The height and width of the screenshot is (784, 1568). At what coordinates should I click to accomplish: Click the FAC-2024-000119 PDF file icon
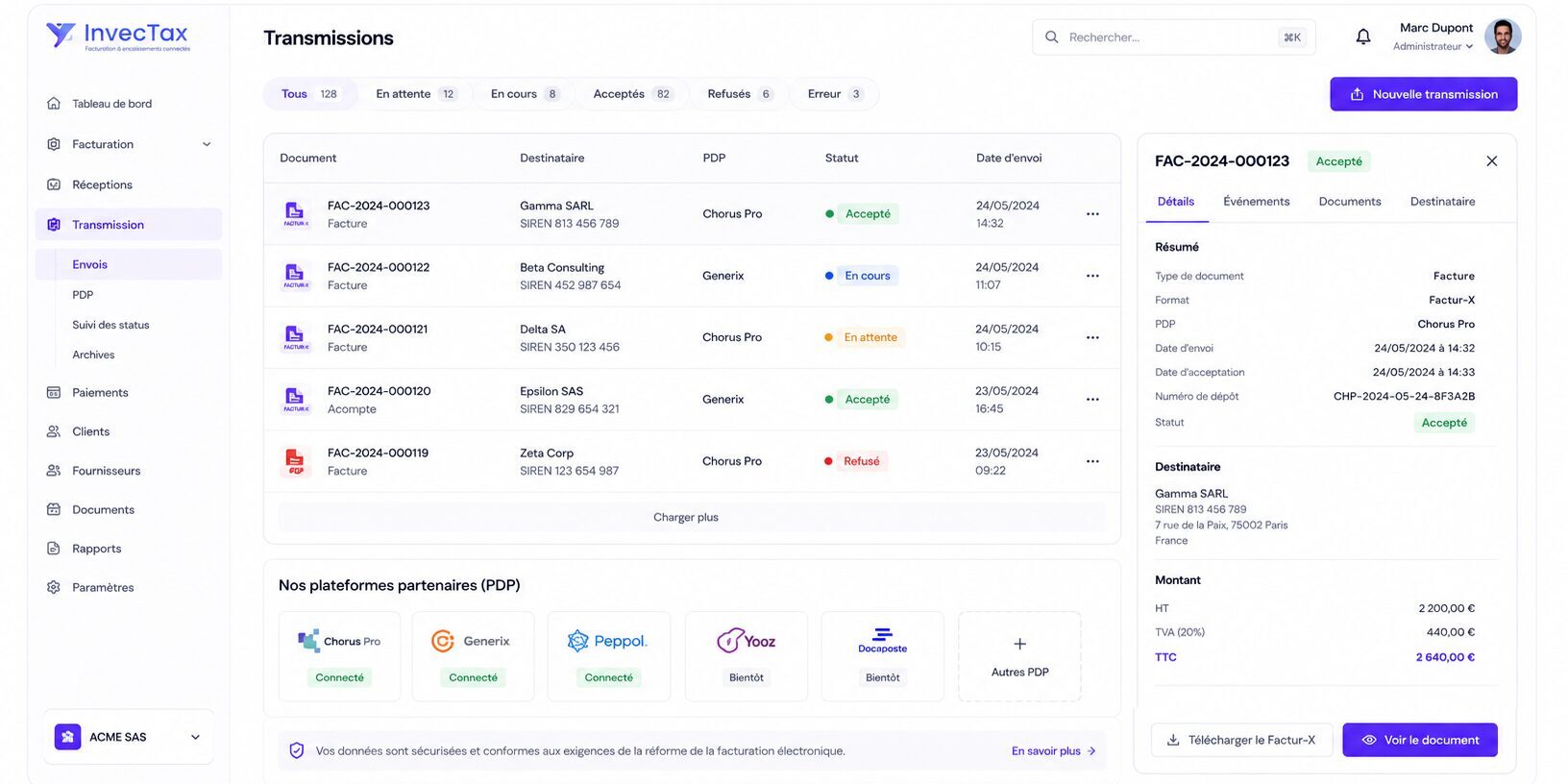(295, 461)
